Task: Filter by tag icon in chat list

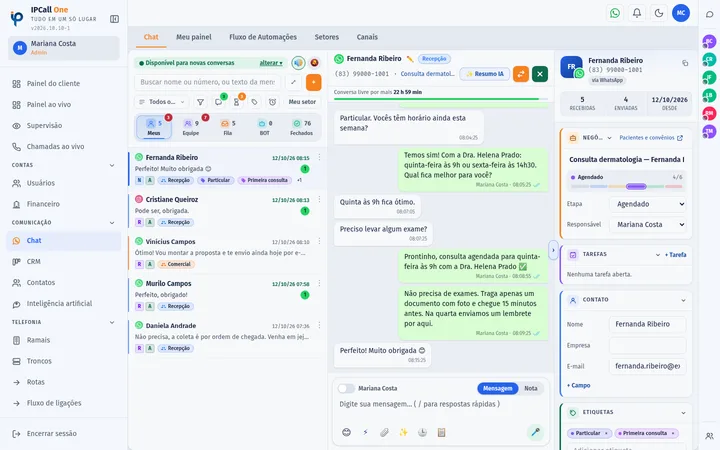Action: (254, 102)
